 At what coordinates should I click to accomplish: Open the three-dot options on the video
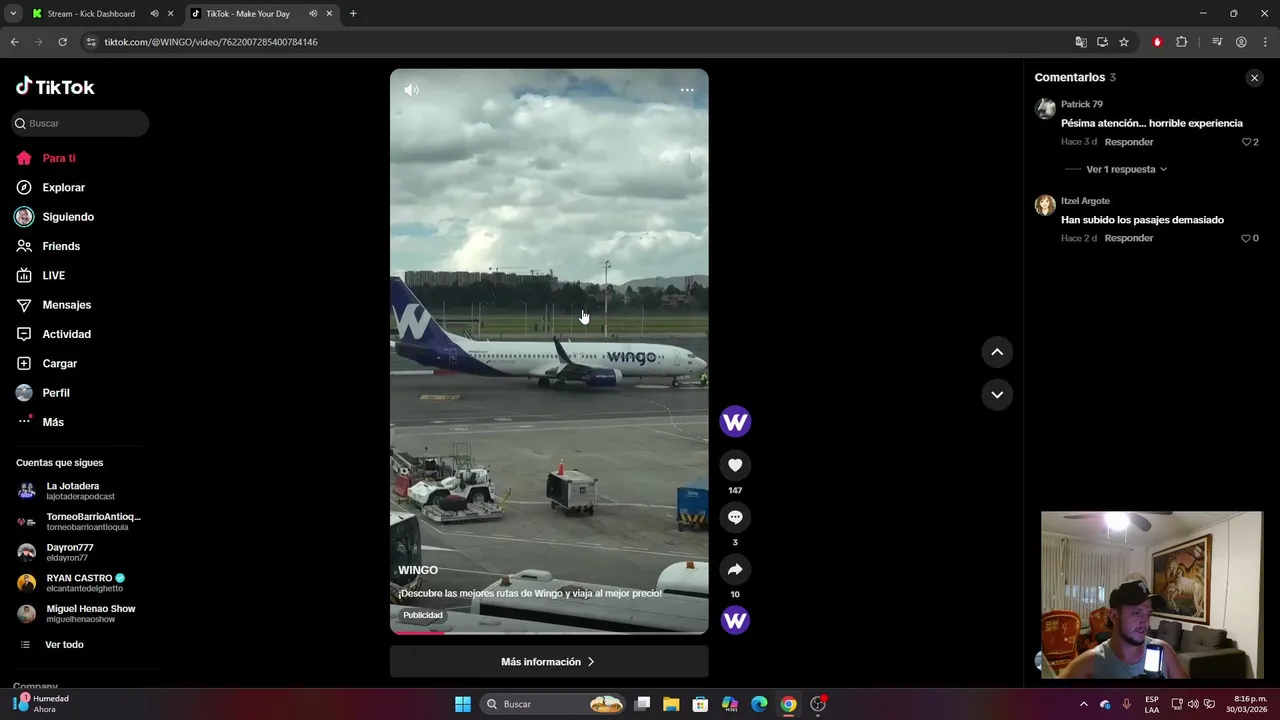point(687,90)
